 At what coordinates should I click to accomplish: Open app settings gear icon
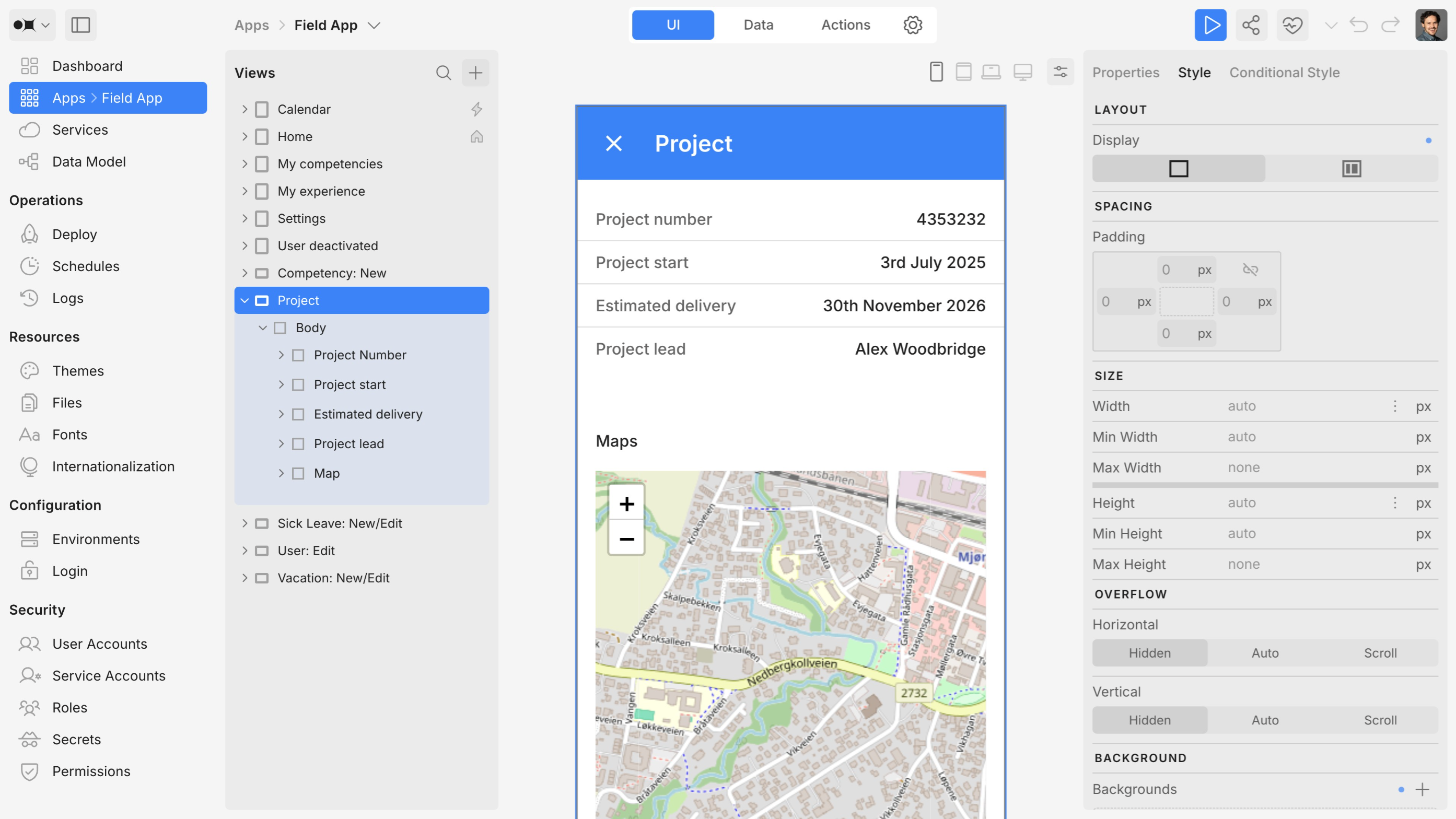912,25
